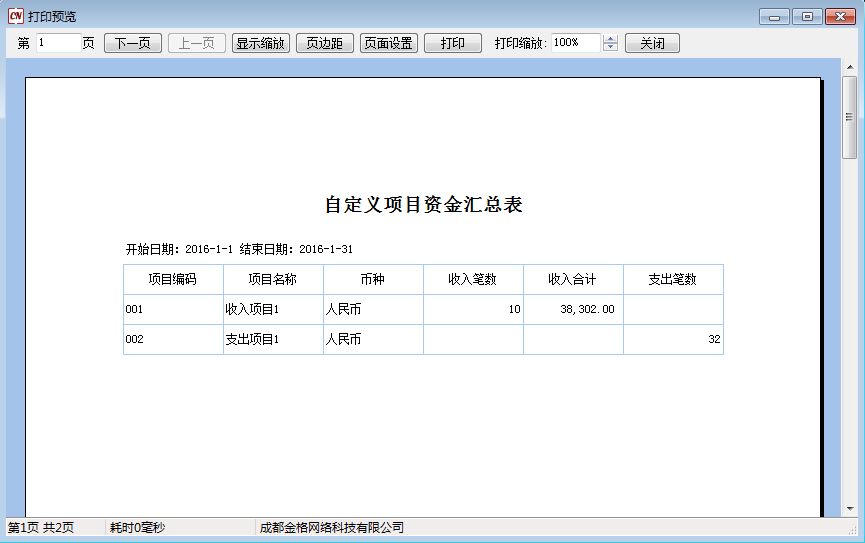Maximize the print preview window
865x543 pixels.
pos(807,16)
